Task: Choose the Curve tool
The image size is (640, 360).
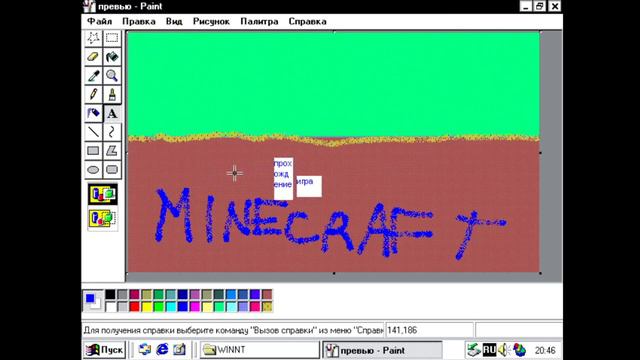Action: click(112, 132)
